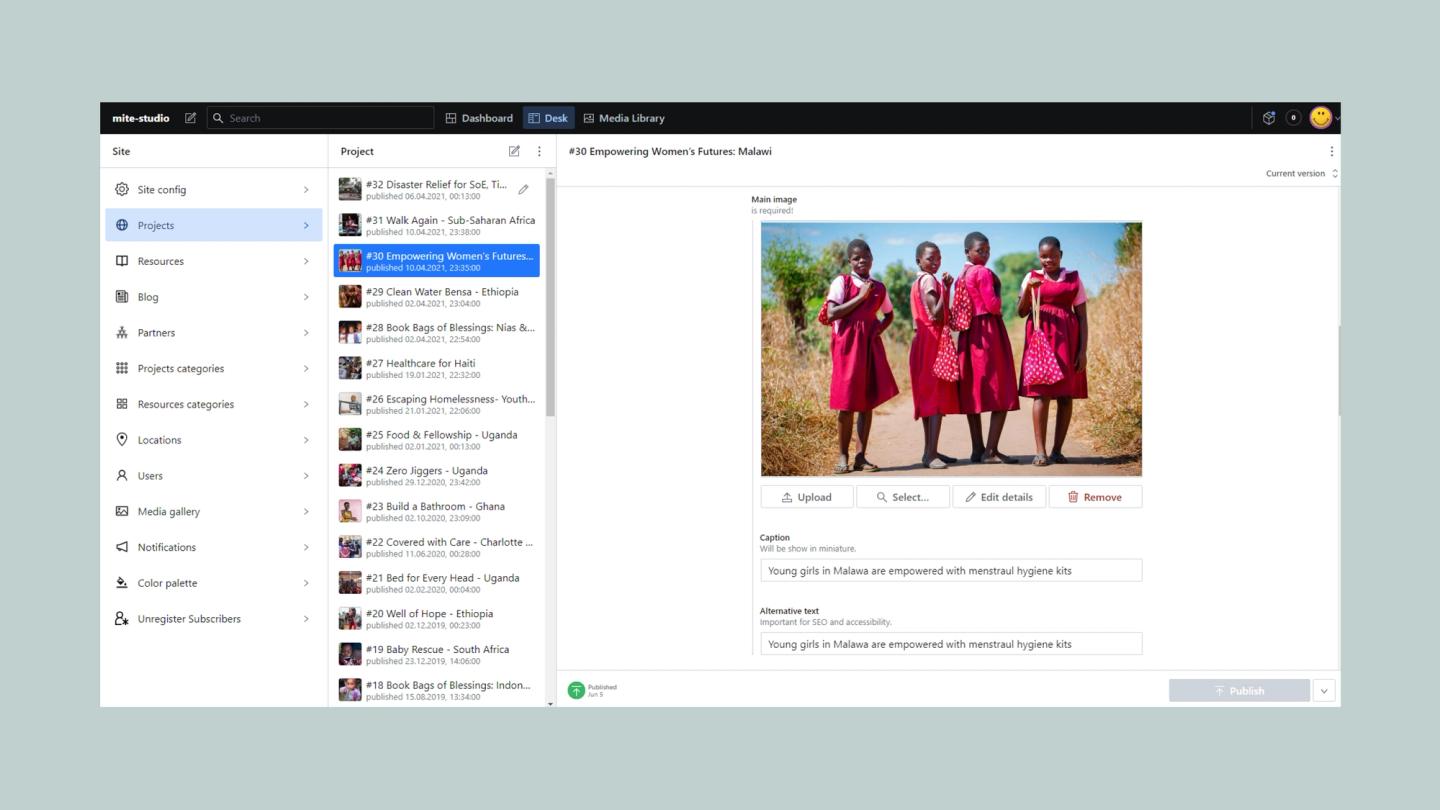Click the smiley user avatar icon
1440x810 pixels.
1320,117
